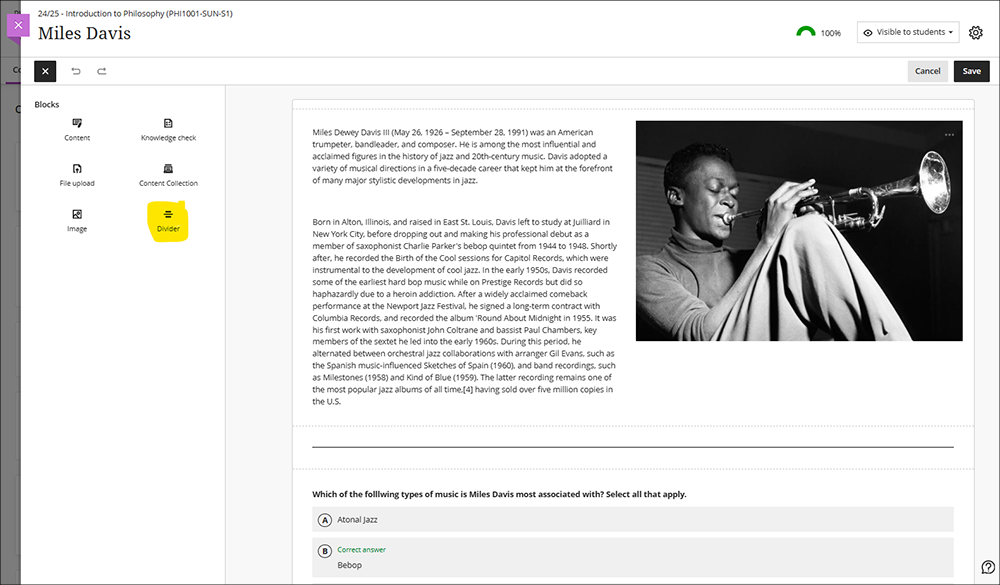Viewport: 1000px width, 585px height.
Task: Click the redo arrow
Action: 101,71
